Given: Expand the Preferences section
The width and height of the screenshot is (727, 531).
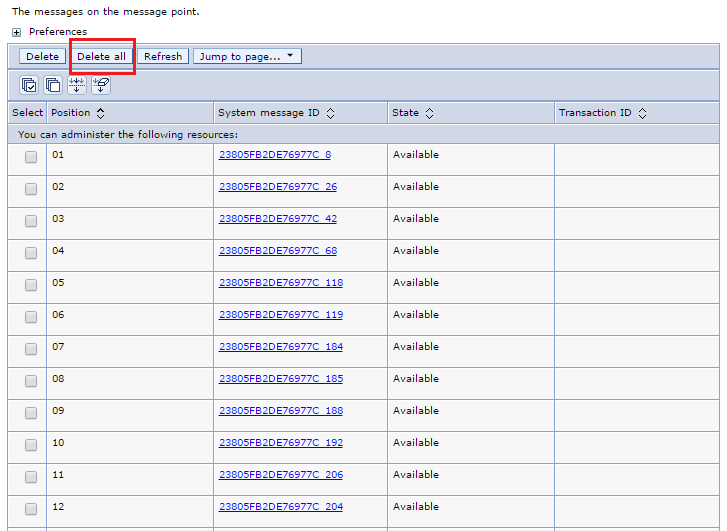Looking at the screenshot, I should point(17,32).
